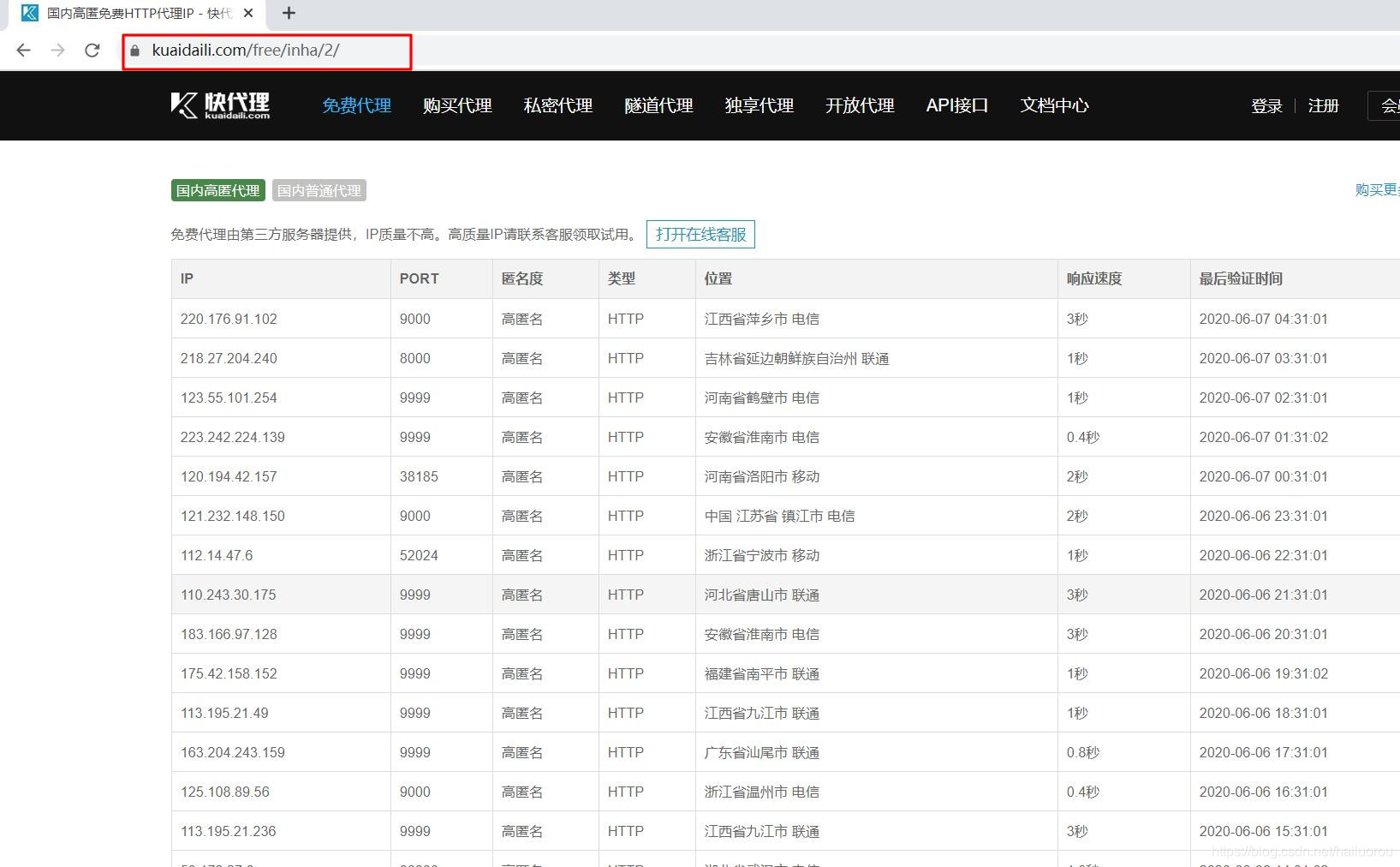Image resolution: width=1400 pixels, height=867 pixels.
Task: Click location 吉林省延边朝鲜族自治州 联通
Action: coord(796,358)
